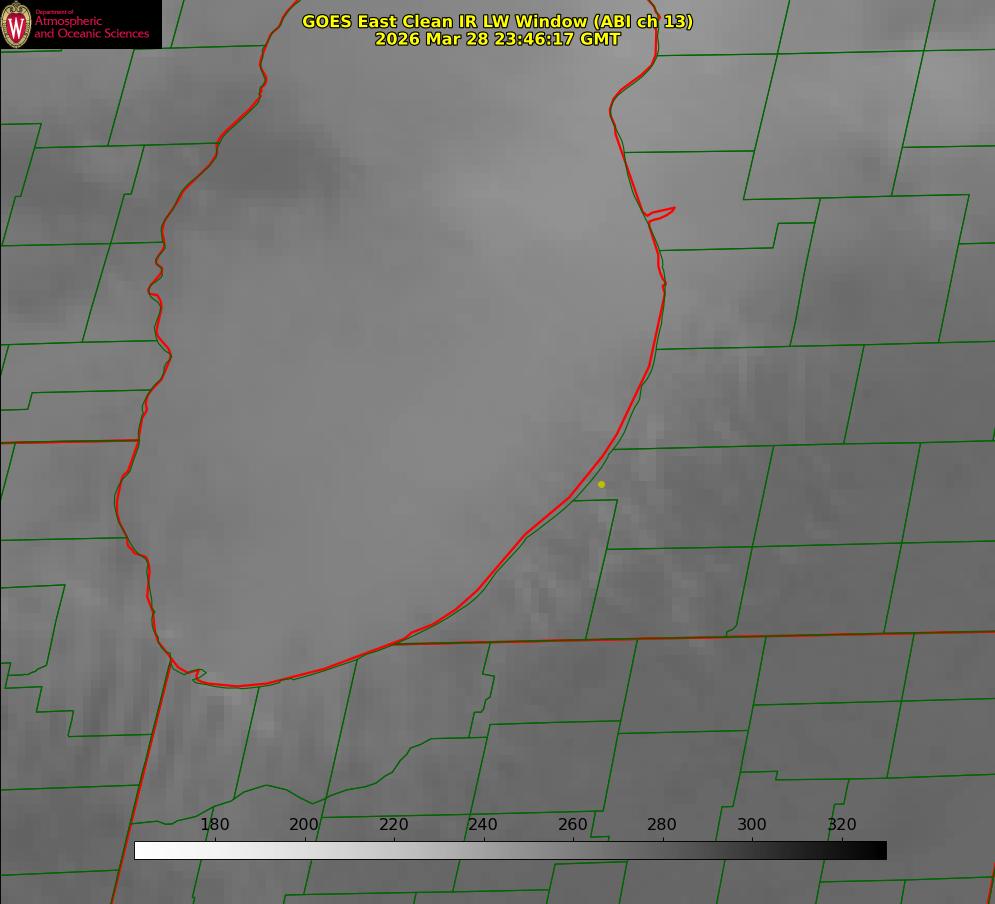This screenshot has height=904, width=995.
Task: Click the yellow dot marker near the lakeshore
Action: tap(602, 484)
